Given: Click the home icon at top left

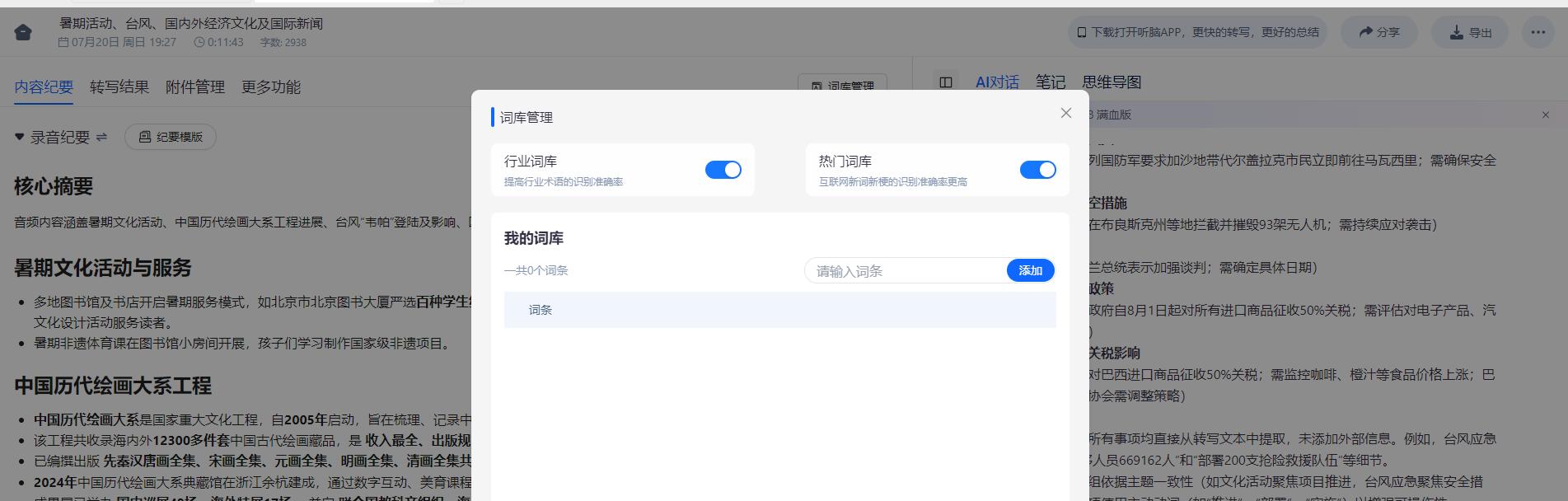Looking at the screenshot, I should 23,32.
